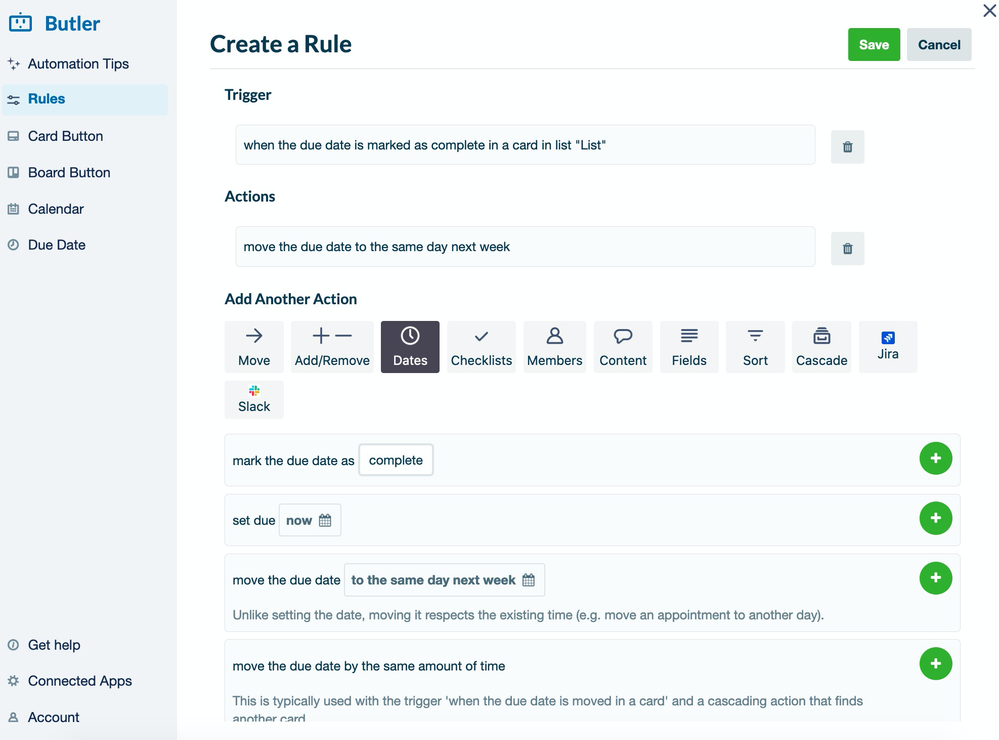Add 'mark the due date as' action
This screenshot has width=999, height=740.
click(935, 458)
